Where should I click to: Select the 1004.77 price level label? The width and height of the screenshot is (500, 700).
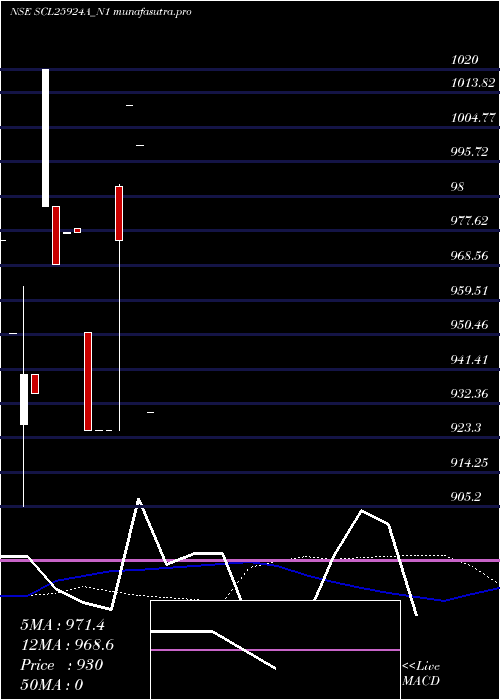[473, 118]
